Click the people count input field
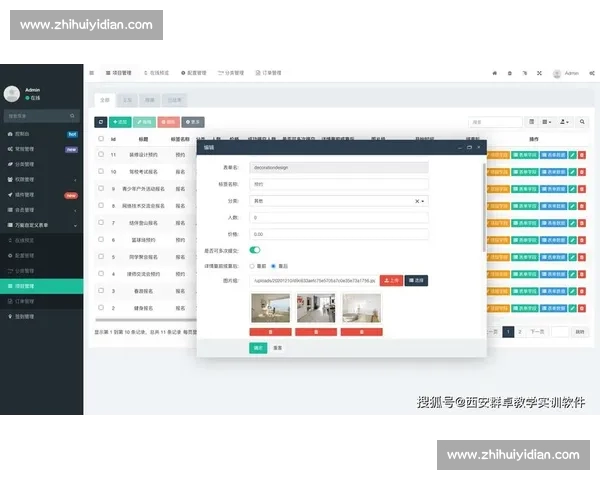This screenshot has width=600, height=480. coord(339,218)
